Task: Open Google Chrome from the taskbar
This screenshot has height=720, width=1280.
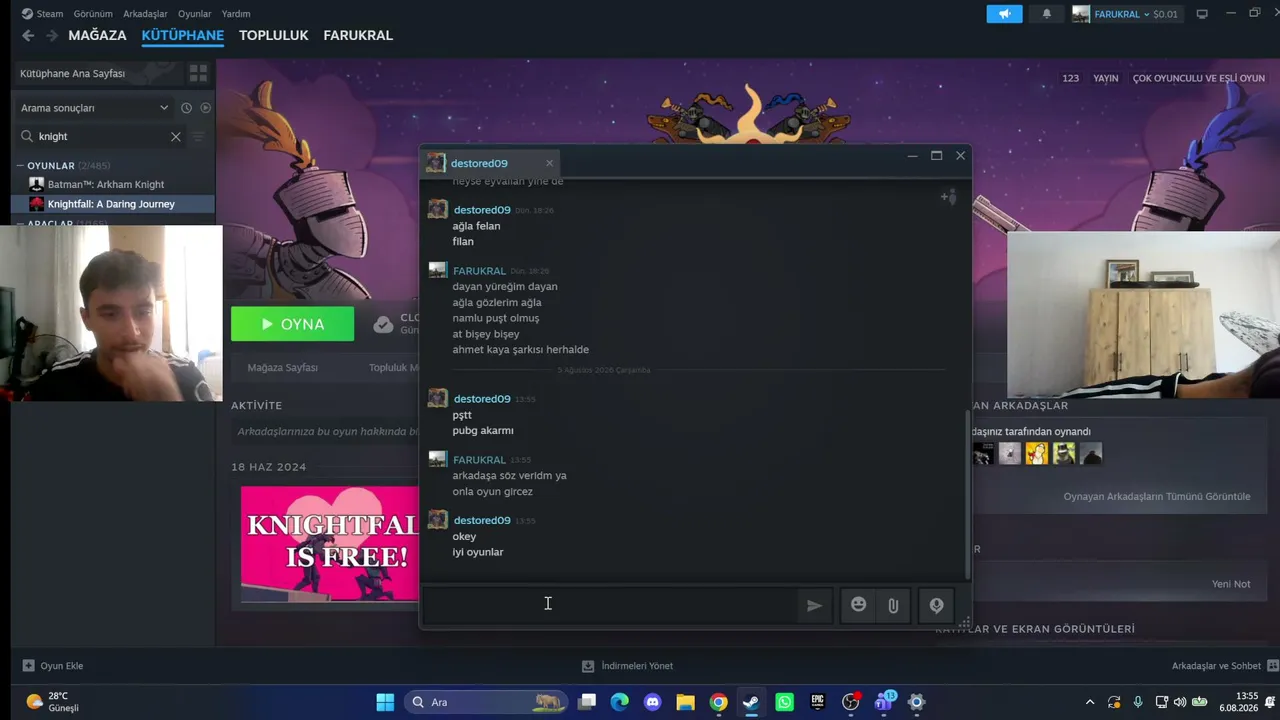Action: [x=718, y=702]
